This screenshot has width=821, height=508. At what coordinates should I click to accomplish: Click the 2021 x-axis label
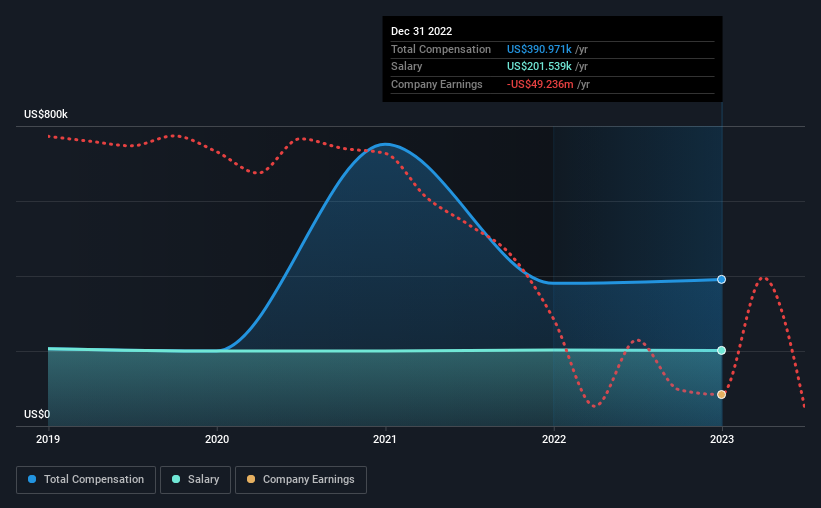point(385,439)
